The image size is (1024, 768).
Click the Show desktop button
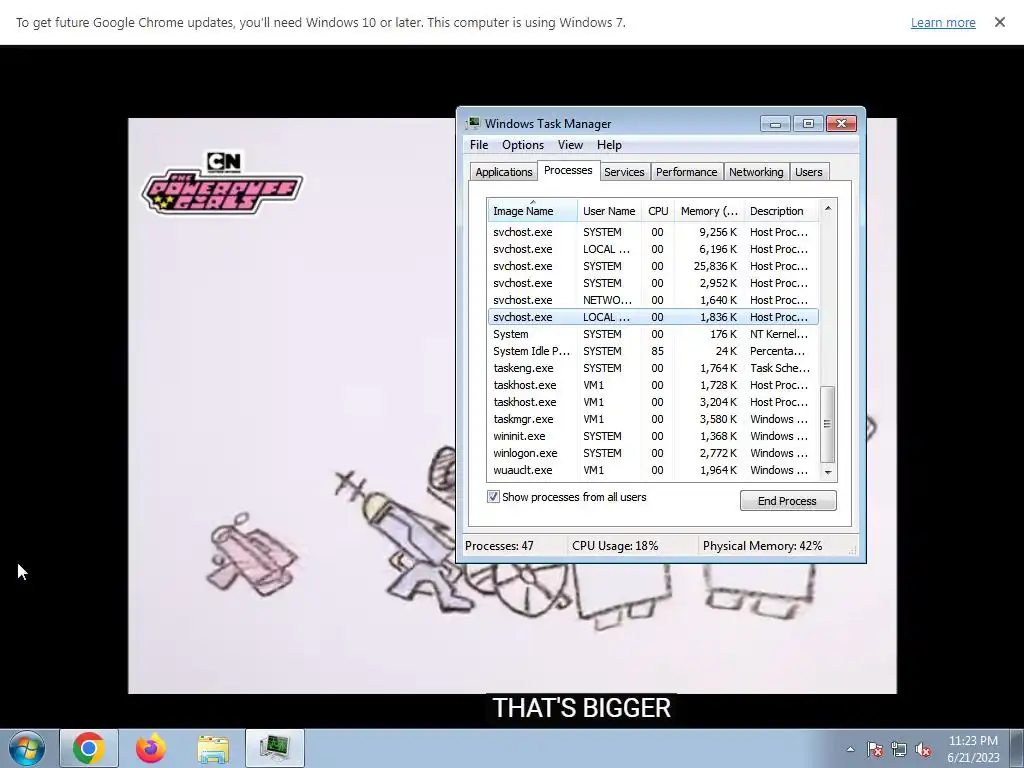(x=1017, y=749)
